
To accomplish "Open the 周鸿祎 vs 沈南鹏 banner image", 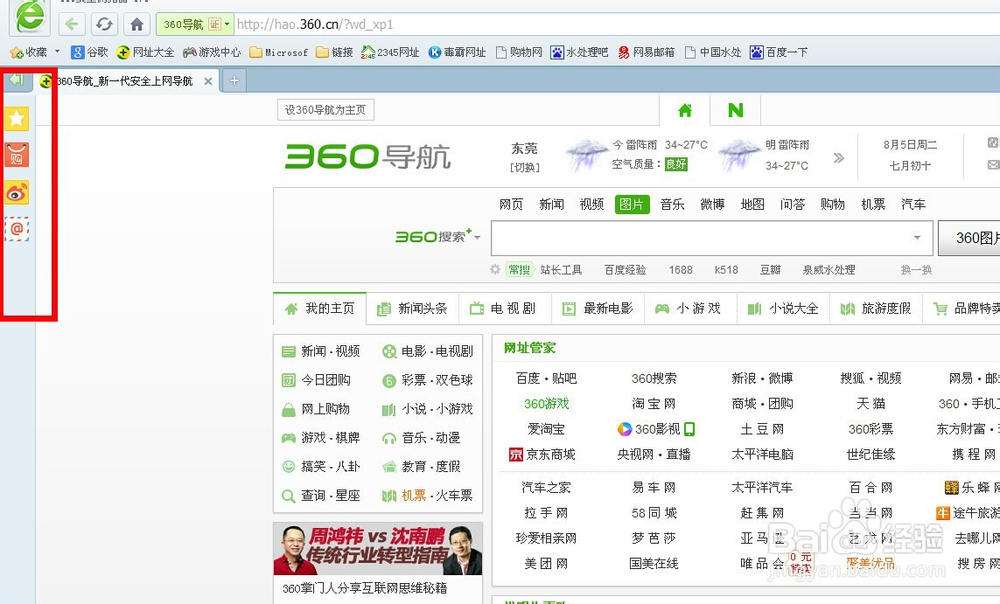I will pos(378,549).
